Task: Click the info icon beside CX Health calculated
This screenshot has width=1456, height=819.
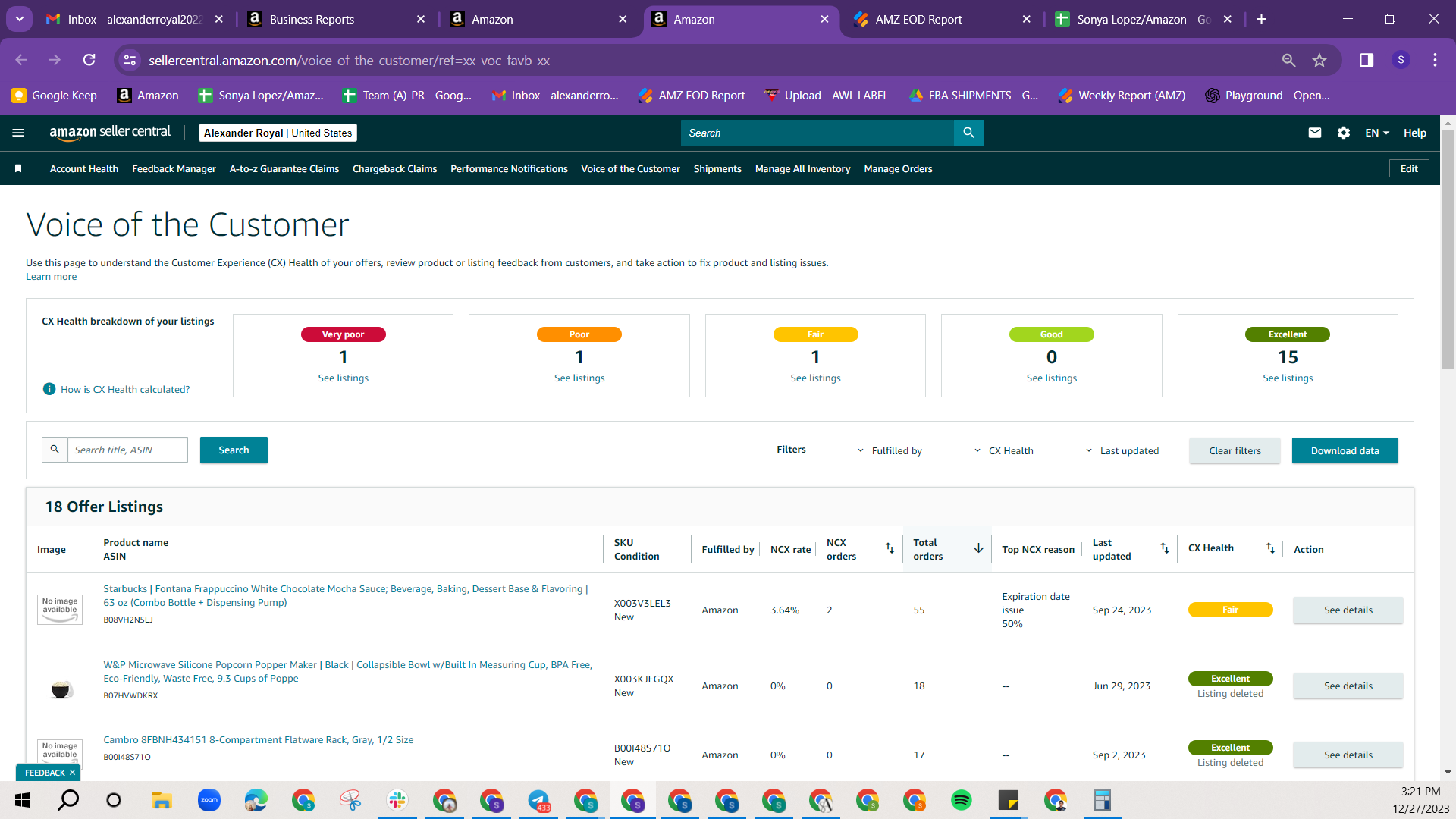Action: (x=49, y=389)
